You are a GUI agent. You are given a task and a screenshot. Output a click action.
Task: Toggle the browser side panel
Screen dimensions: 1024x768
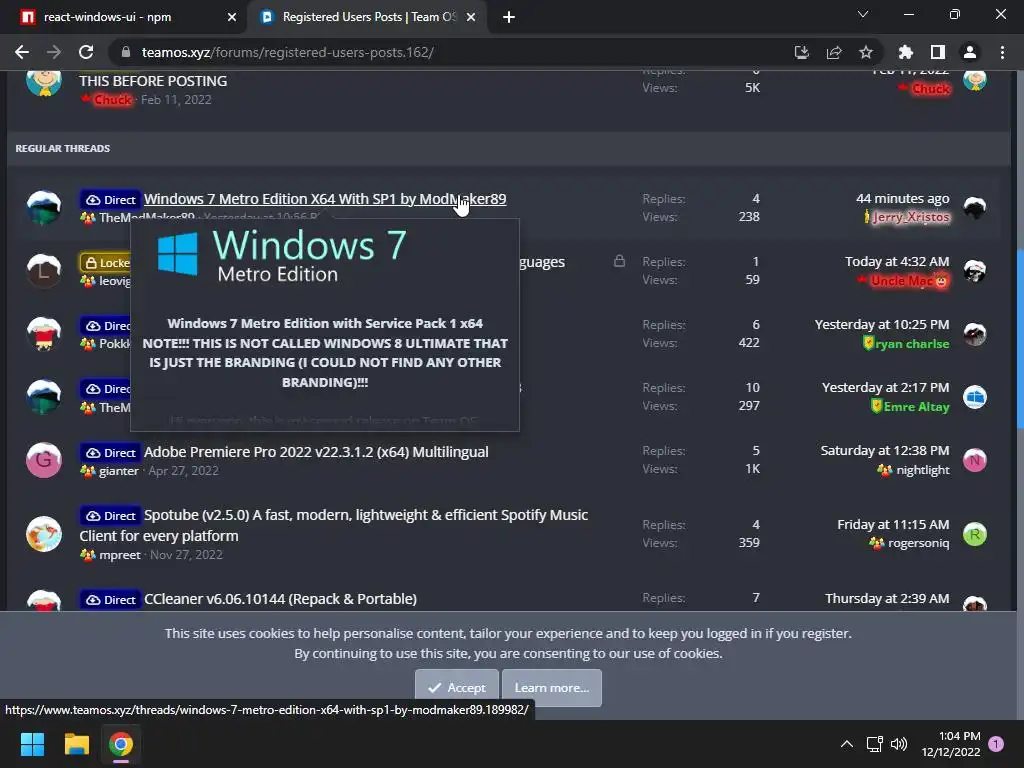coord(938,52)
